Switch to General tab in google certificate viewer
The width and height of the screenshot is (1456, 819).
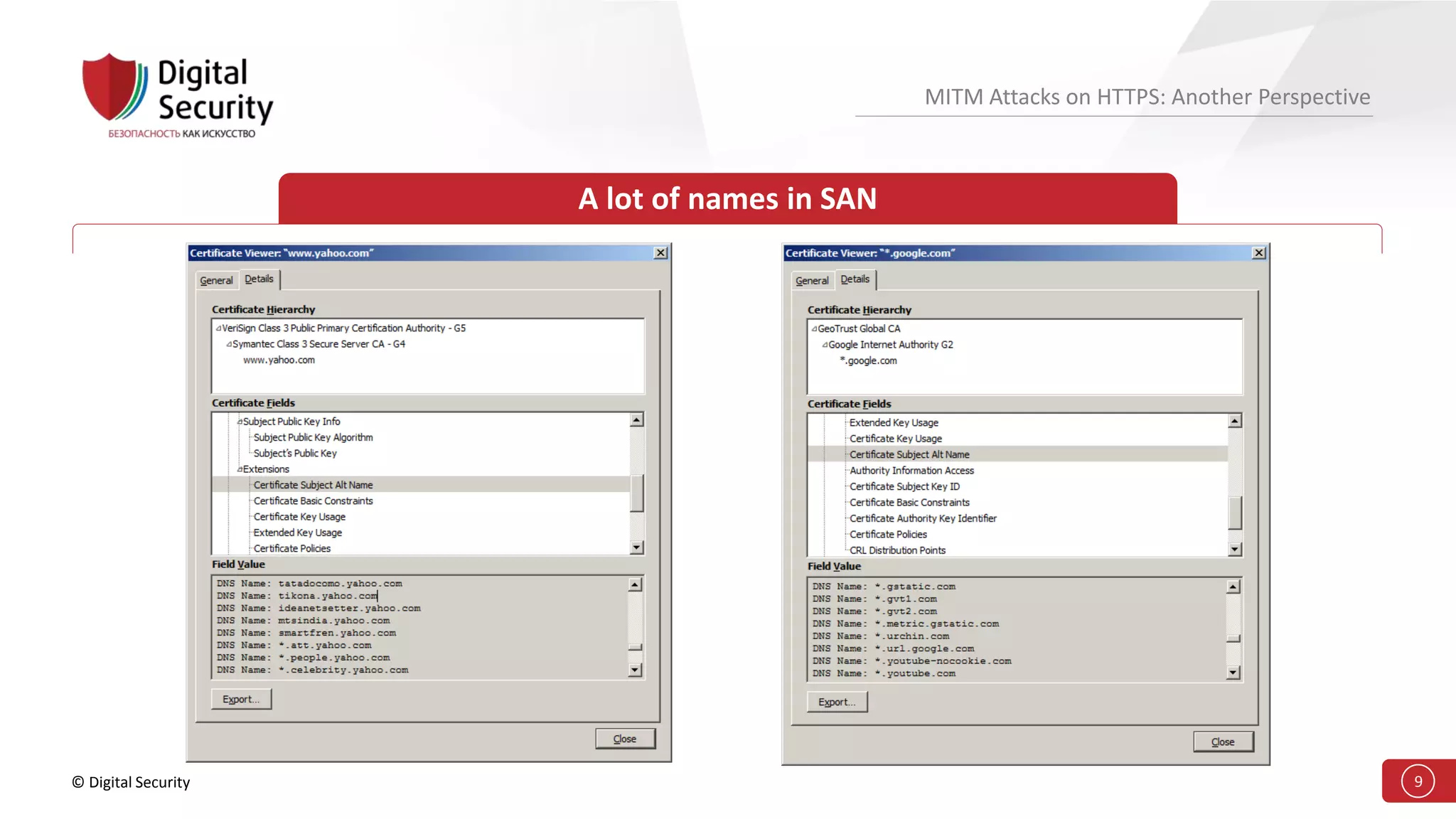coord(812,280)
